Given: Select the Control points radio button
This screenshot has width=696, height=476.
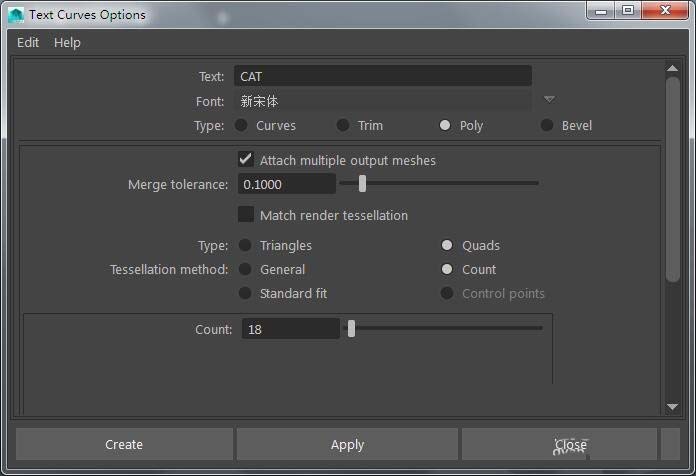Looking at the screenshot, I should [447, 293].
